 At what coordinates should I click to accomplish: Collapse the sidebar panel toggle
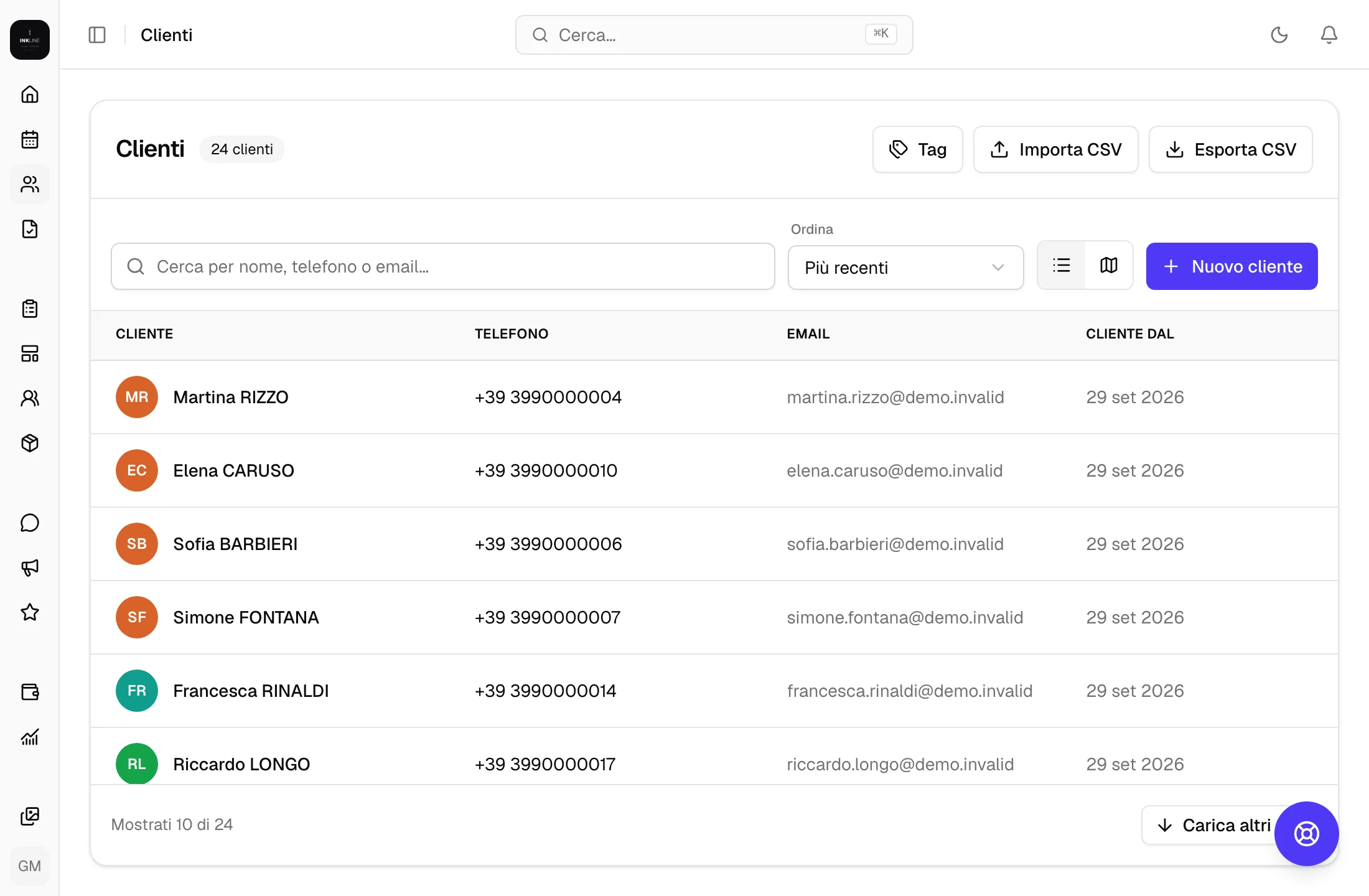pos(97,35)
